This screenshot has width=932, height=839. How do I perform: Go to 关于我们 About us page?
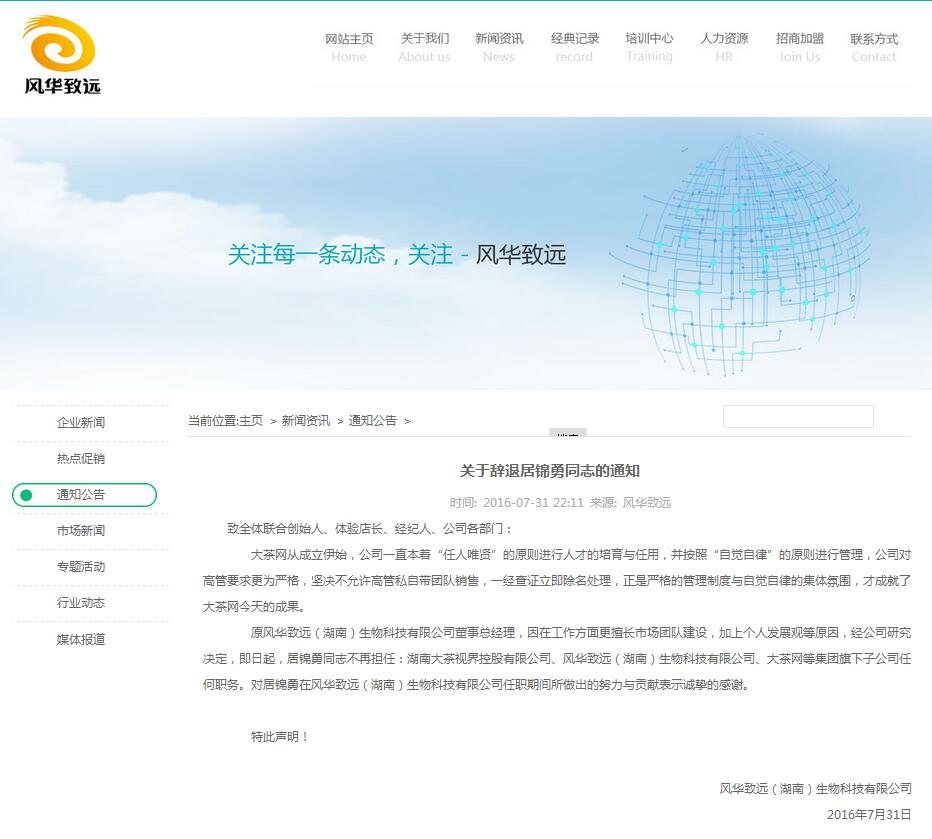[x=424, y=47]
